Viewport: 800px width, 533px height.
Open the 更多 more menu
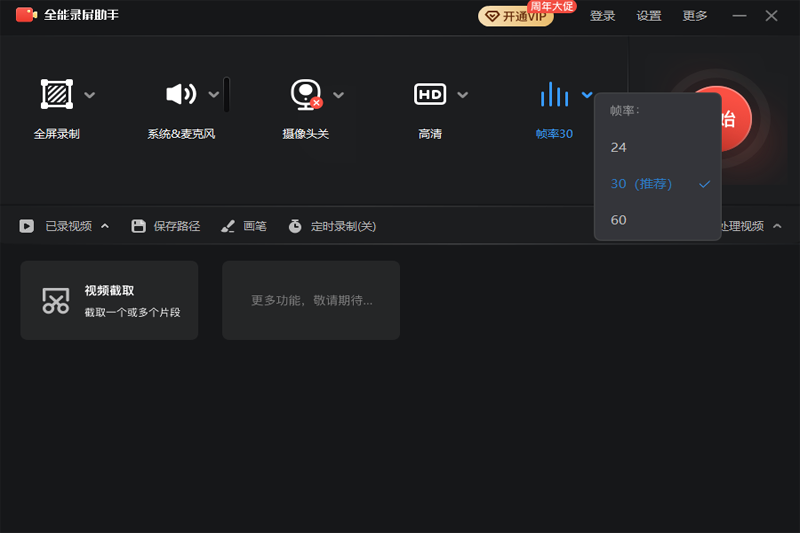(x=695, y=16)
